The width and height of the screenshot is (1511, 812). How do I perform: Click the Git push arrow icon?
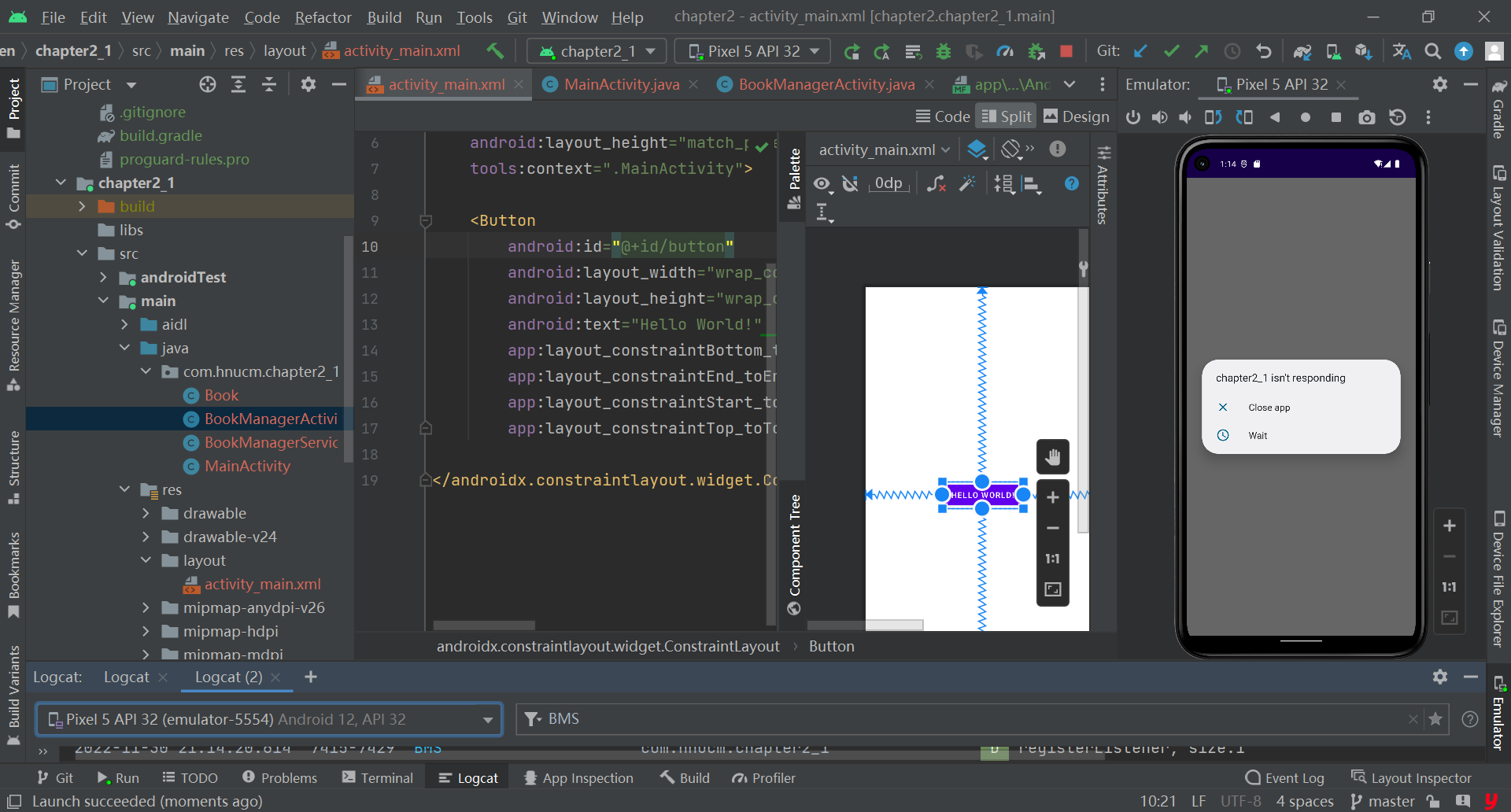click(x=1201, y=51)
